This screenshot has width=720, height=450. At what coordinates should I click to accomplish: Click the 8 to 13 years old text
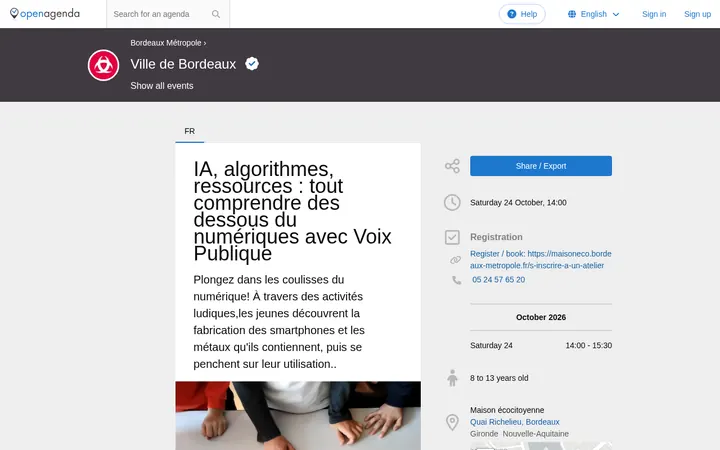click(499, 378)
